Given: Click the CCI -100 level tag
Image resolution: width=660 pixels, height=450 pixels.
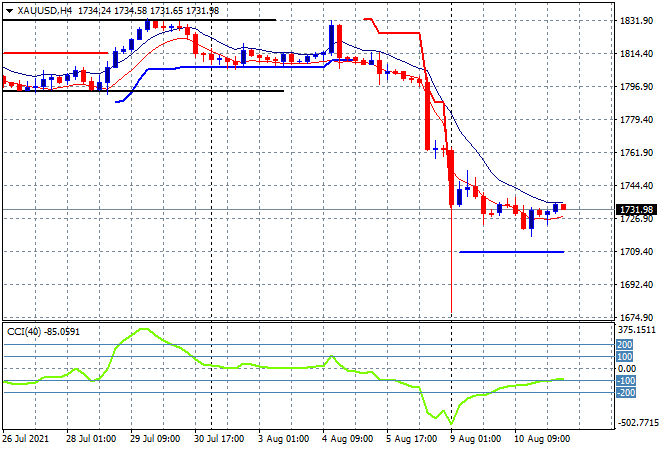Looking at the screenshot, I should tap(626, 381).
